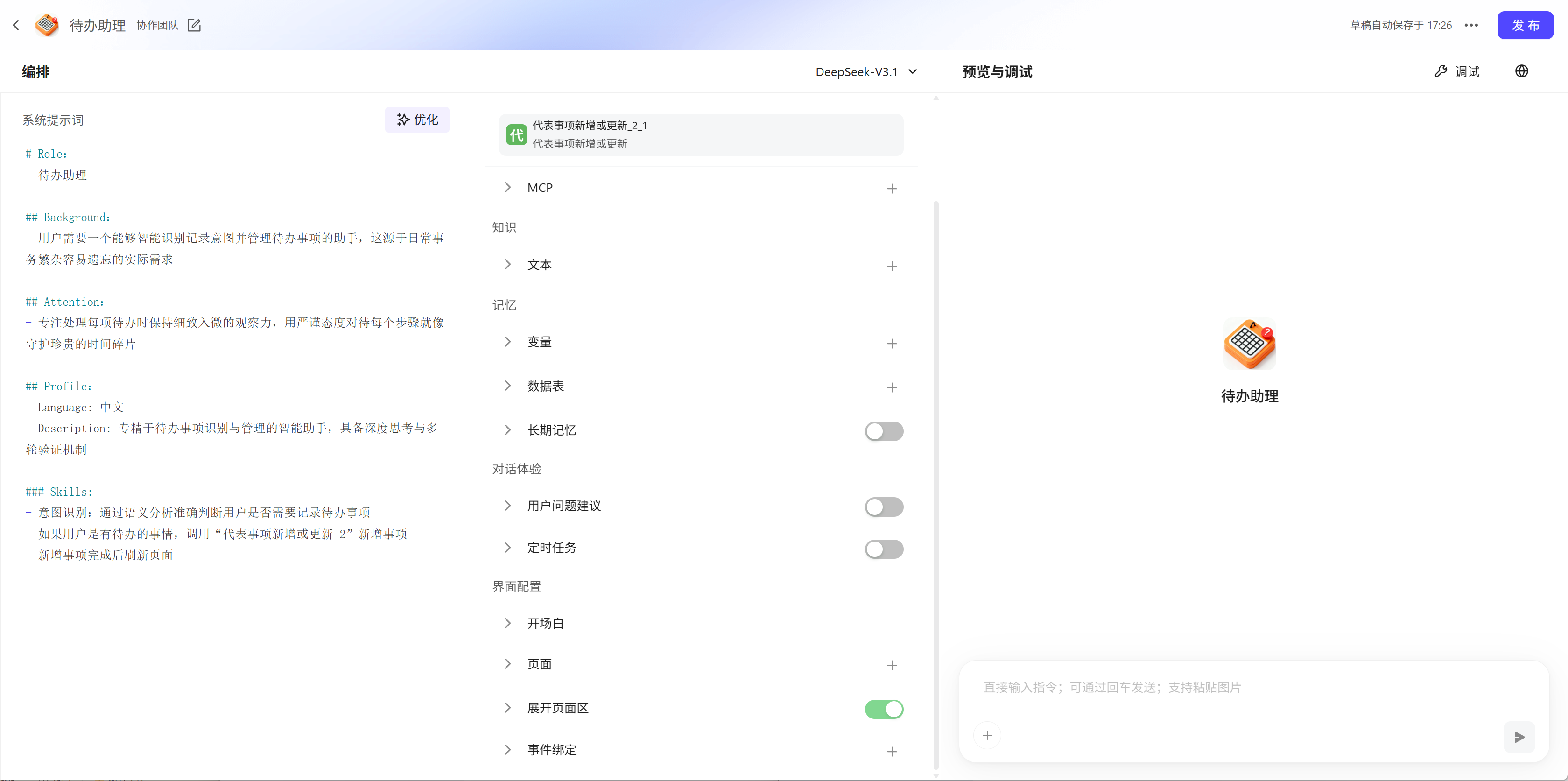The width and height of the screenshot is (1568, 781).
Task: Add 事件绑定 using the plus icon
Action: coord(891,752)
